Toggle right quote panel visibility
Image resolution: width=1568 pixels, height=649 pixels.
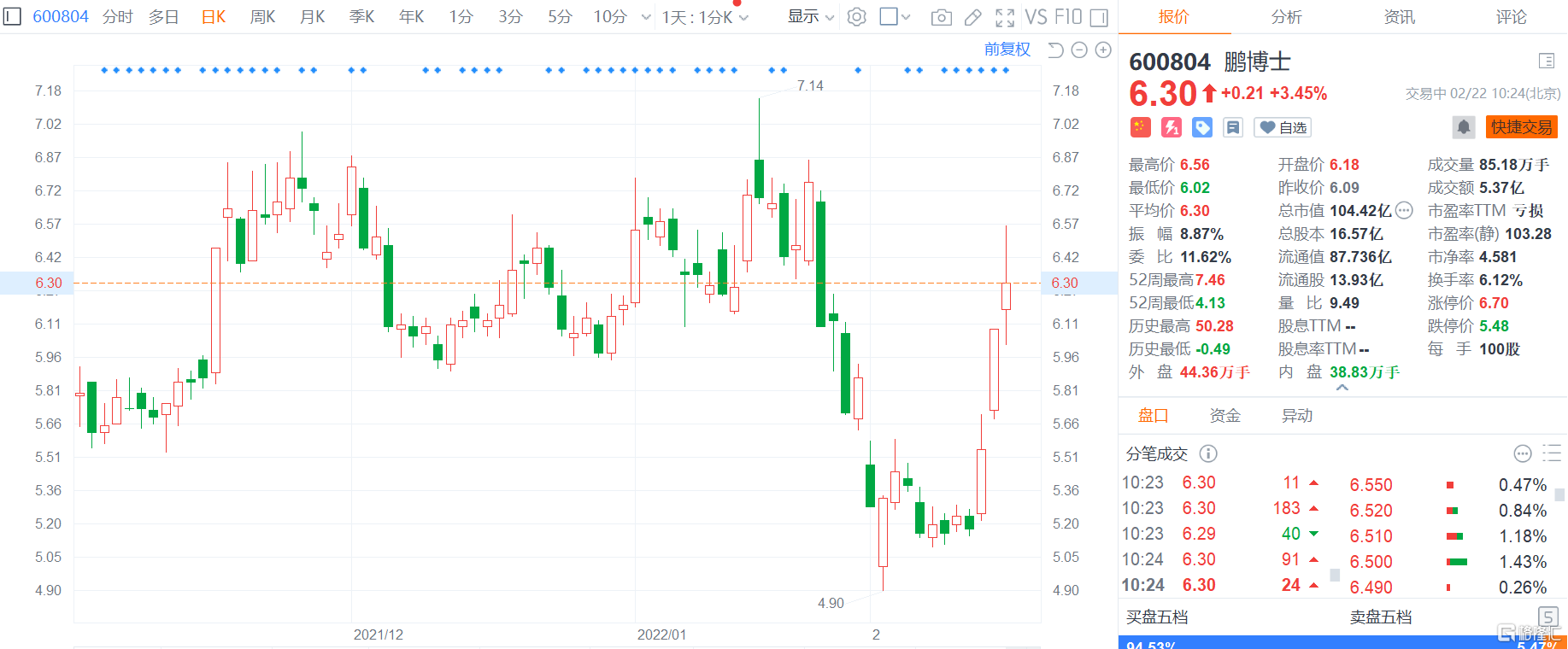pos(1100,17)
